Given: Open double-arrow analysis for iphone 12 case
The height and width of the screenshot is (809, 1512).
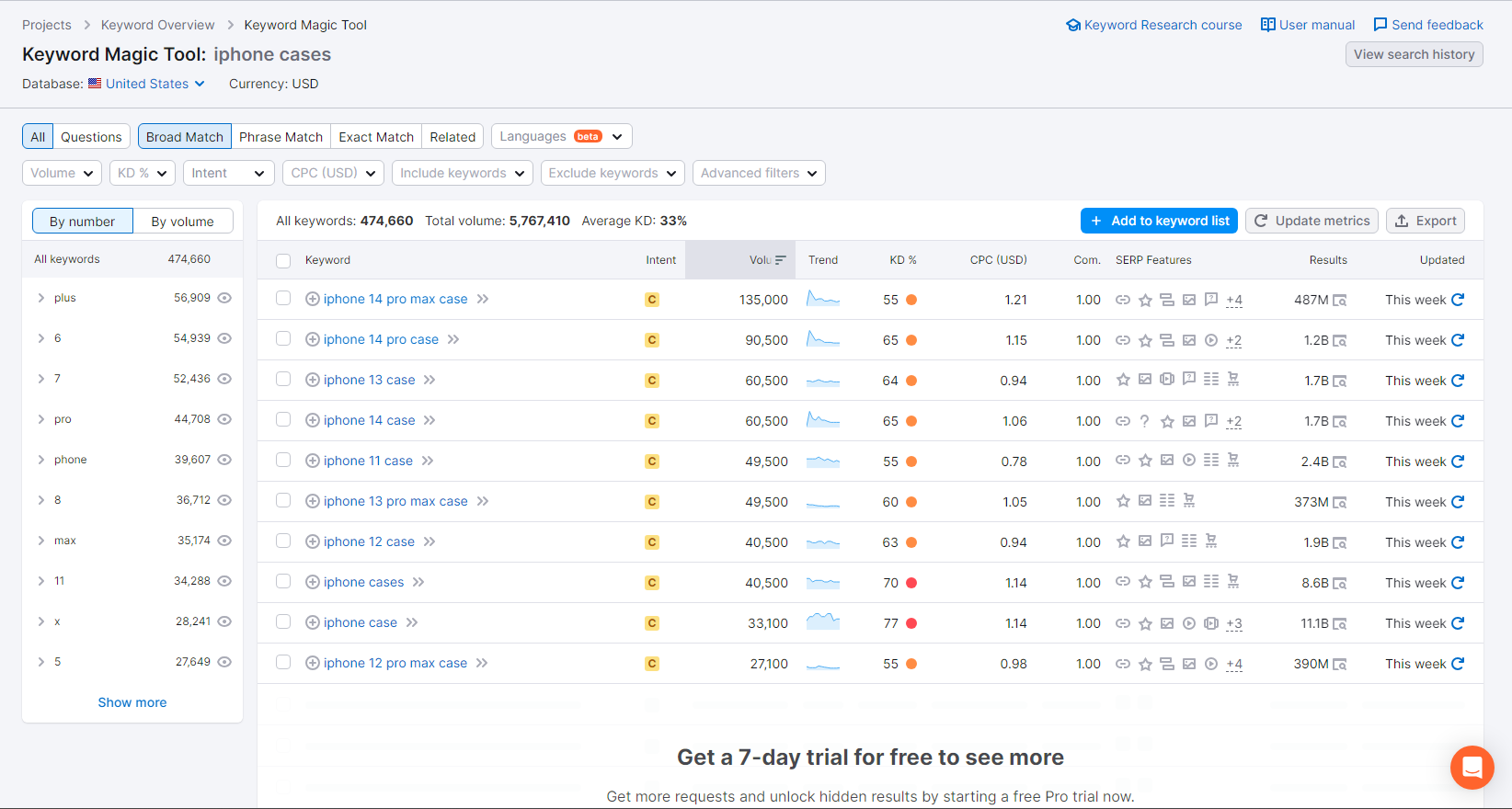Looking at the screenshot, I should point(430,541).
